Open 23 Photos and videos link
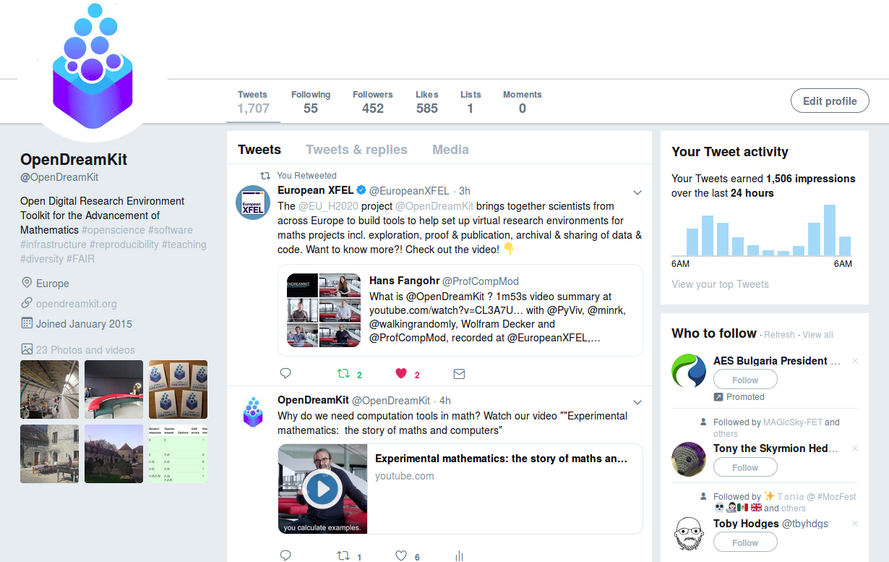889x562 pixels. click(86, 350)
